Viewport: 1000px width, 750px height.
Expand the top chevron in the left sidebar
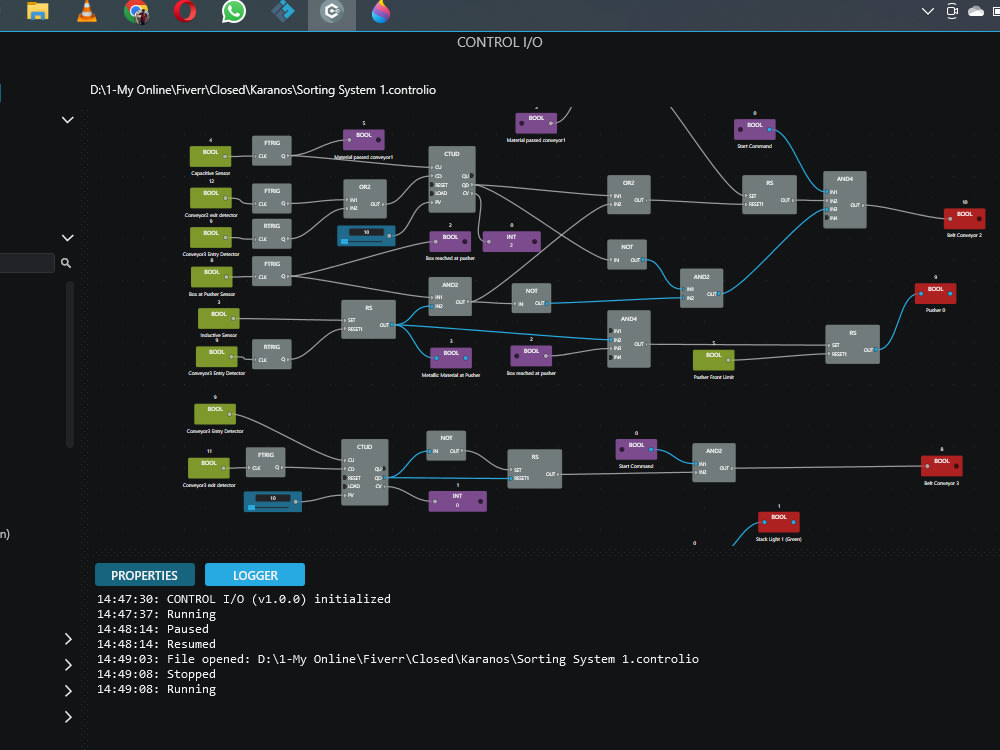[68, 119]
